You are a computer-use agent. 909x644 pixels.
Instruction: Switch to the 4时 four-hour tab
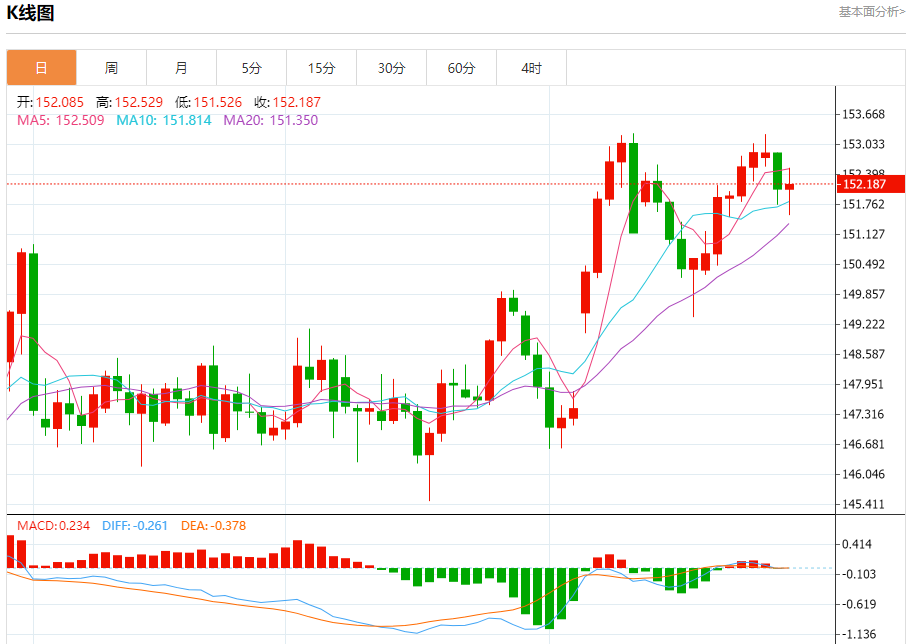coord(531,68)
